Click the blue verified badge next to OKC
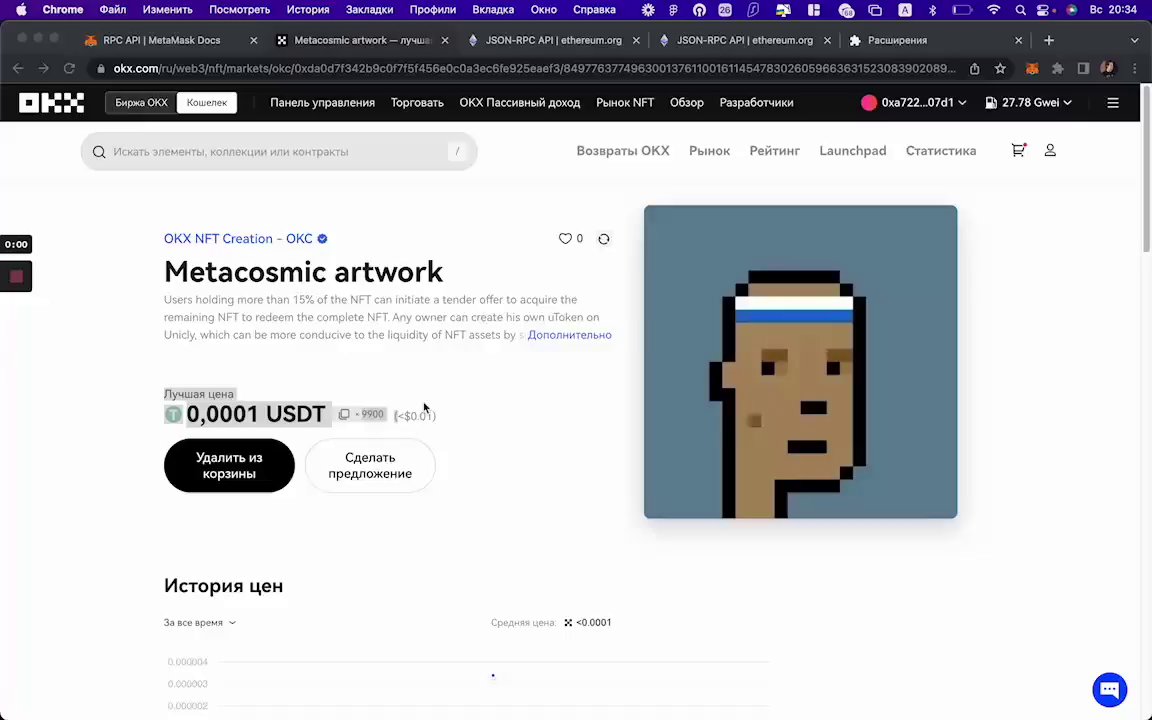This screenshot has width=1152, height=720. click(323, 239)
